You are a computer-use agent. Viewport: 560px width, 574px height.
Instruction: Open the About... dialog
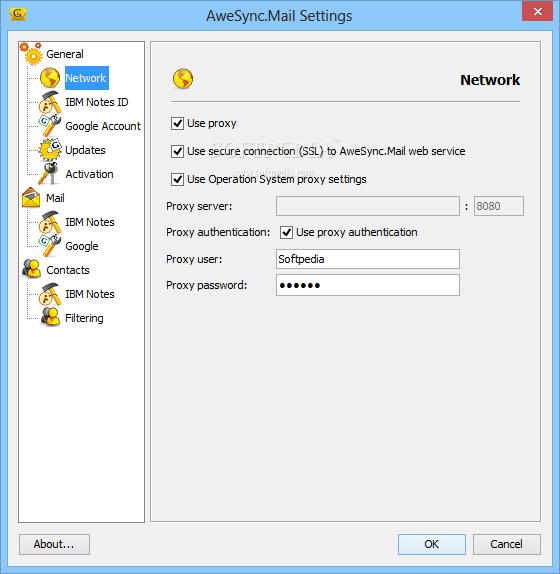[x=54, y=544]
